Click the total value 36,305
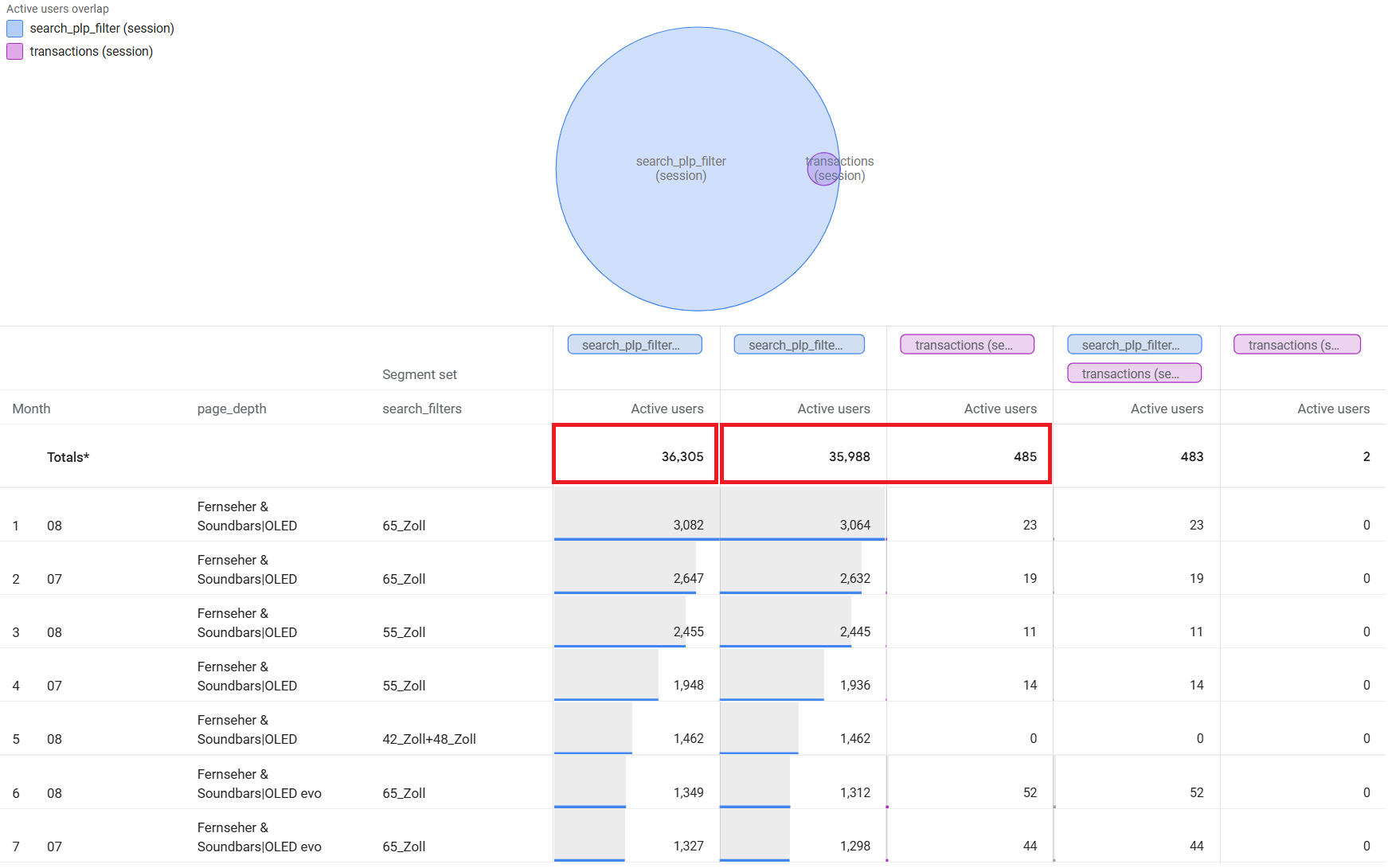This screenshot has width=1388, height=868. pos(682,456)
